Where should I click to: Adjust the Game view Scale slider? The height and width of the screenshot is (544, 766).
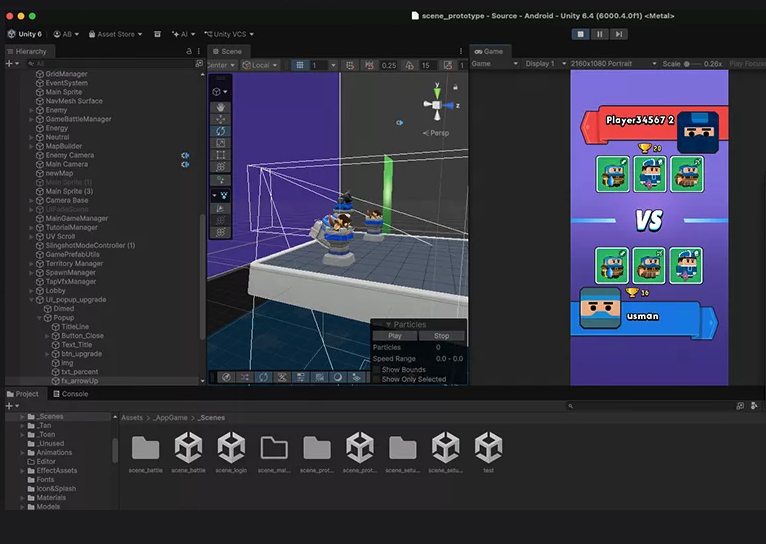(x=693, y=63)
